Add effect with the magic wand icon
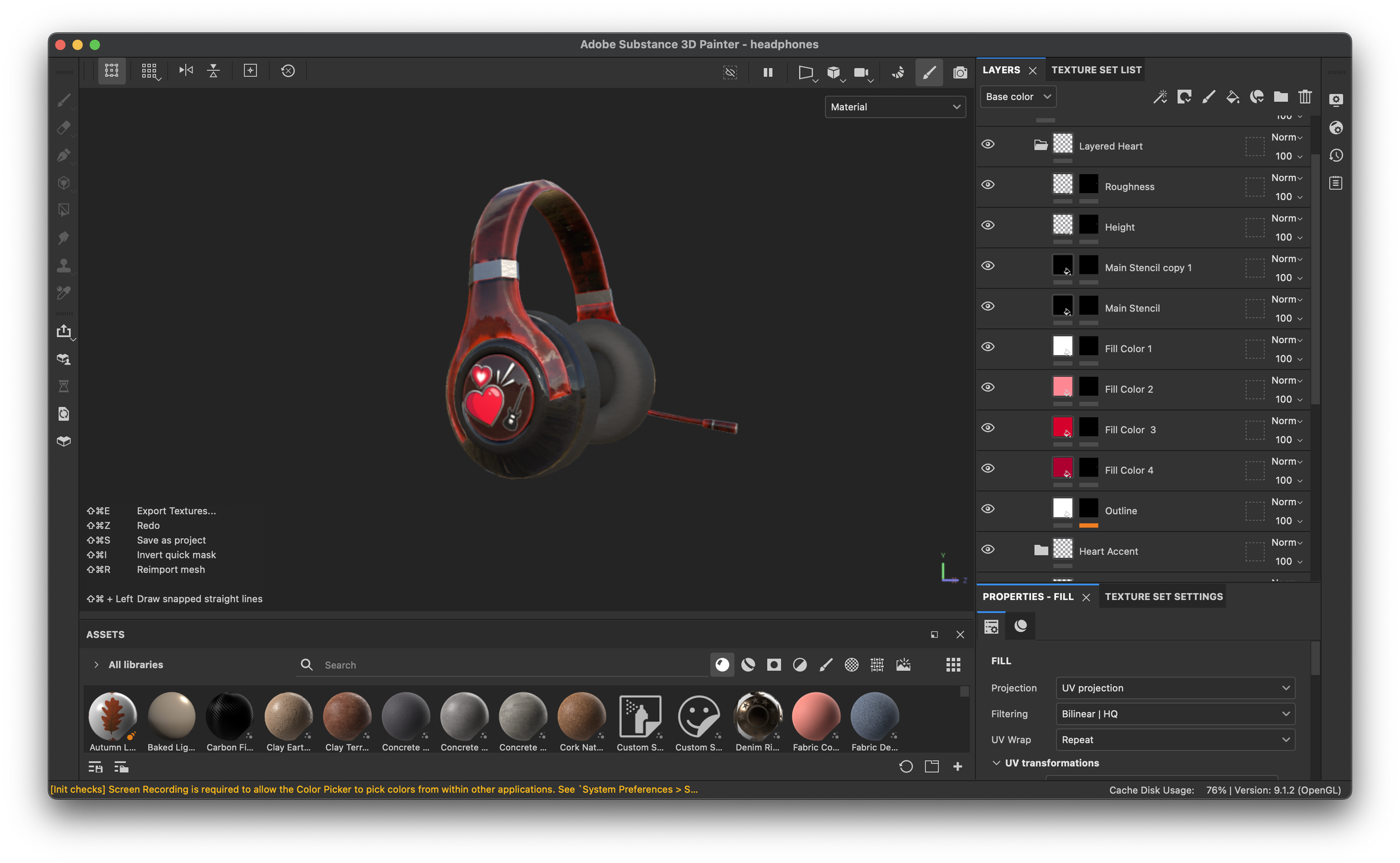 pyautogui.click(x=1160, y=97)
